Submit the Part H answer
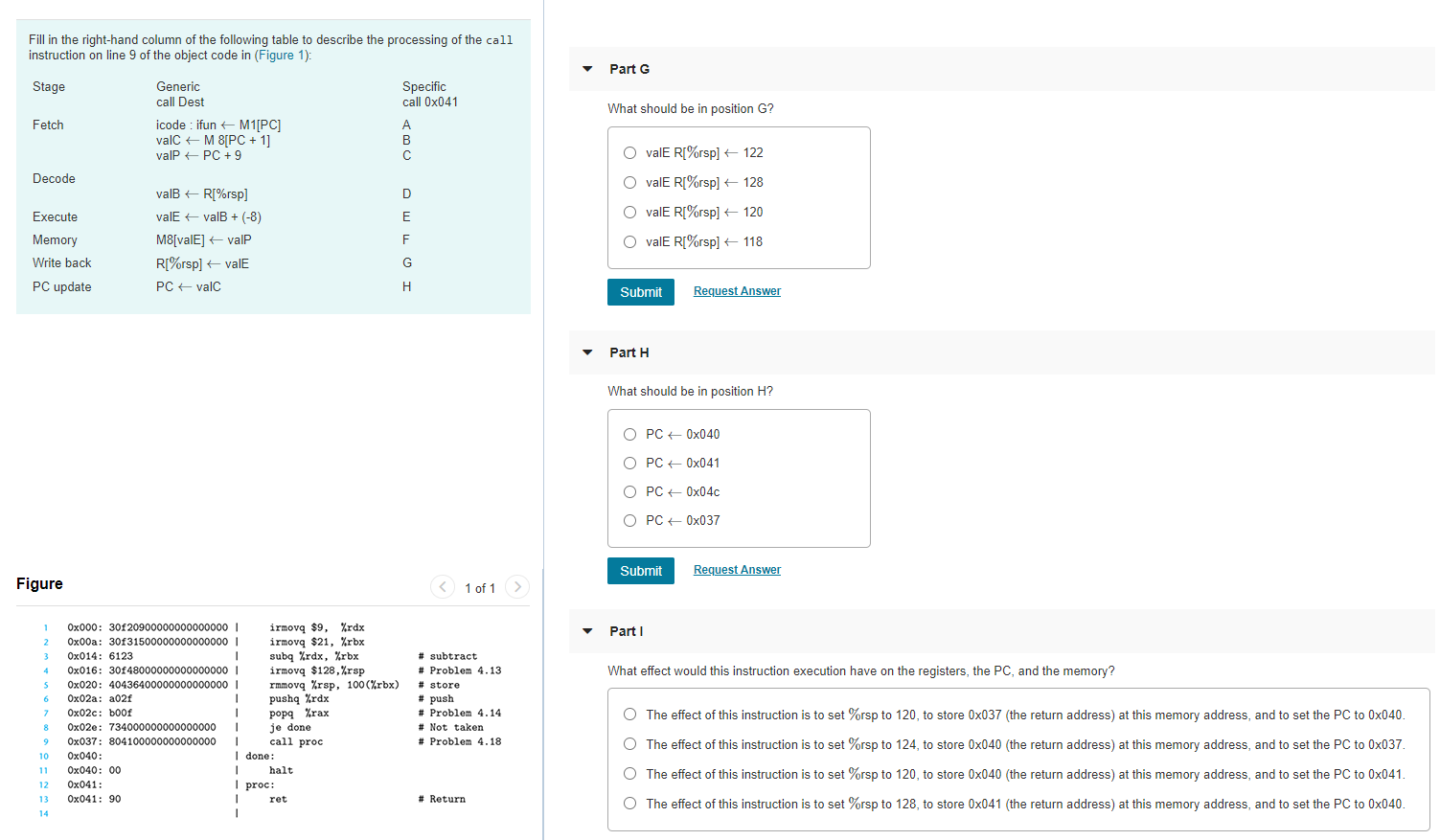The width and height of the screenshot is (1440, 840). pos(640,570)
